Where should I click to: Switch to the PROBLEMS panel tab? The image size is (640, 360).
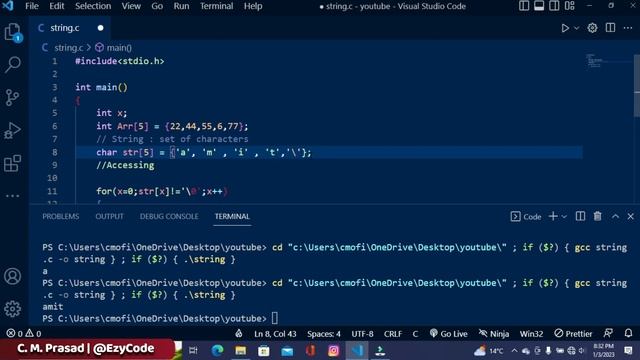[x=60, y=216]
